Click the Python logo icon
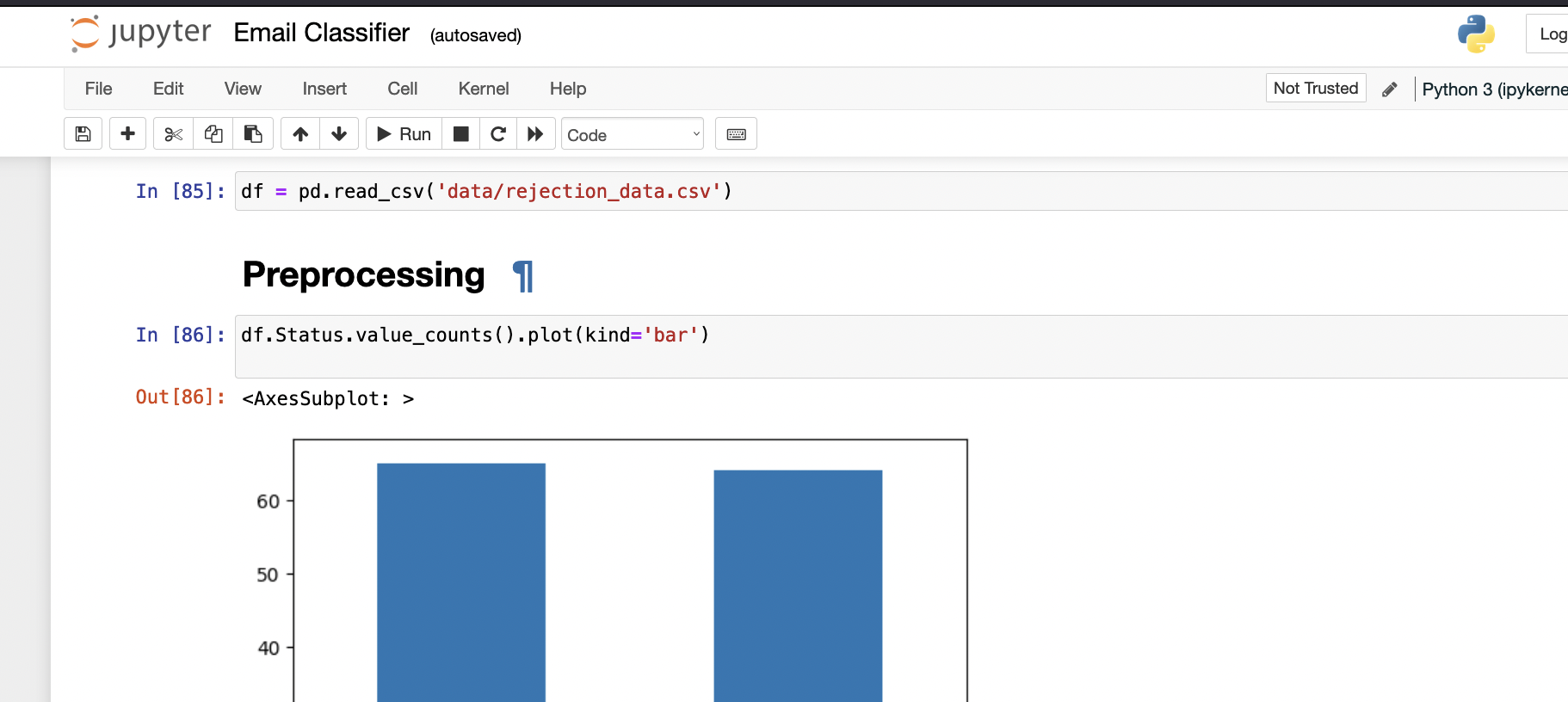 tap(1476, 34)
